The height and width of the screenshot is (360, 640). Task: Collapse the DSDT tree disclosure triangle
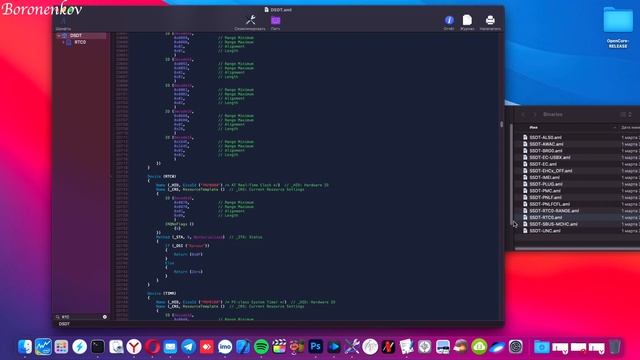(x=59, y=36)
